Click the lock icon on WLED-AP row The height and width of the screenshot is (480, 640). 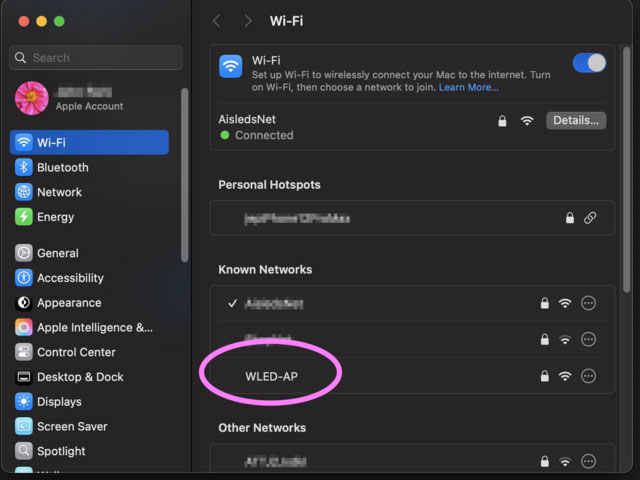point(544,376)
